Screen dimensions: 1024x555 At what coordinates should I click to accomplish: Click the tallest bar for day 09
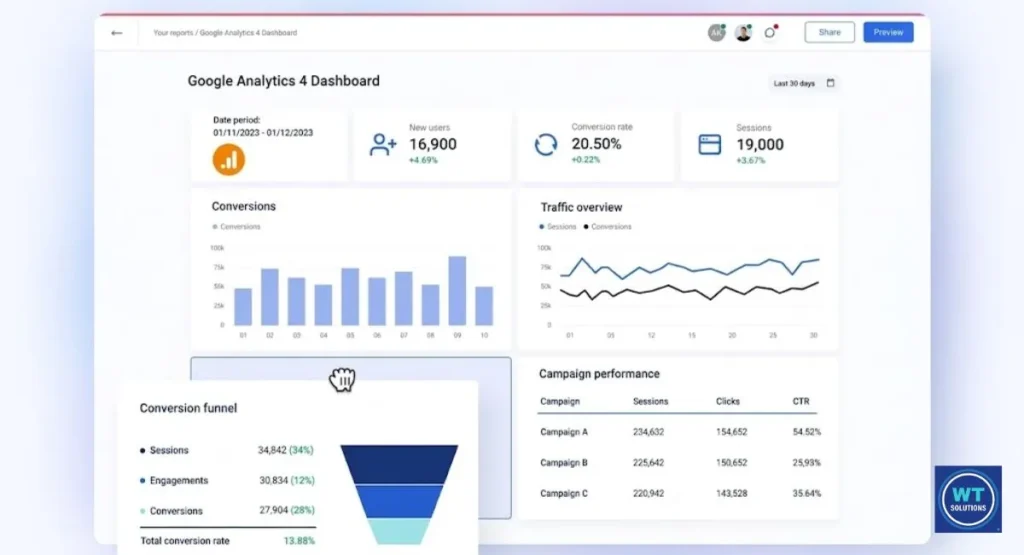(457, 291)
